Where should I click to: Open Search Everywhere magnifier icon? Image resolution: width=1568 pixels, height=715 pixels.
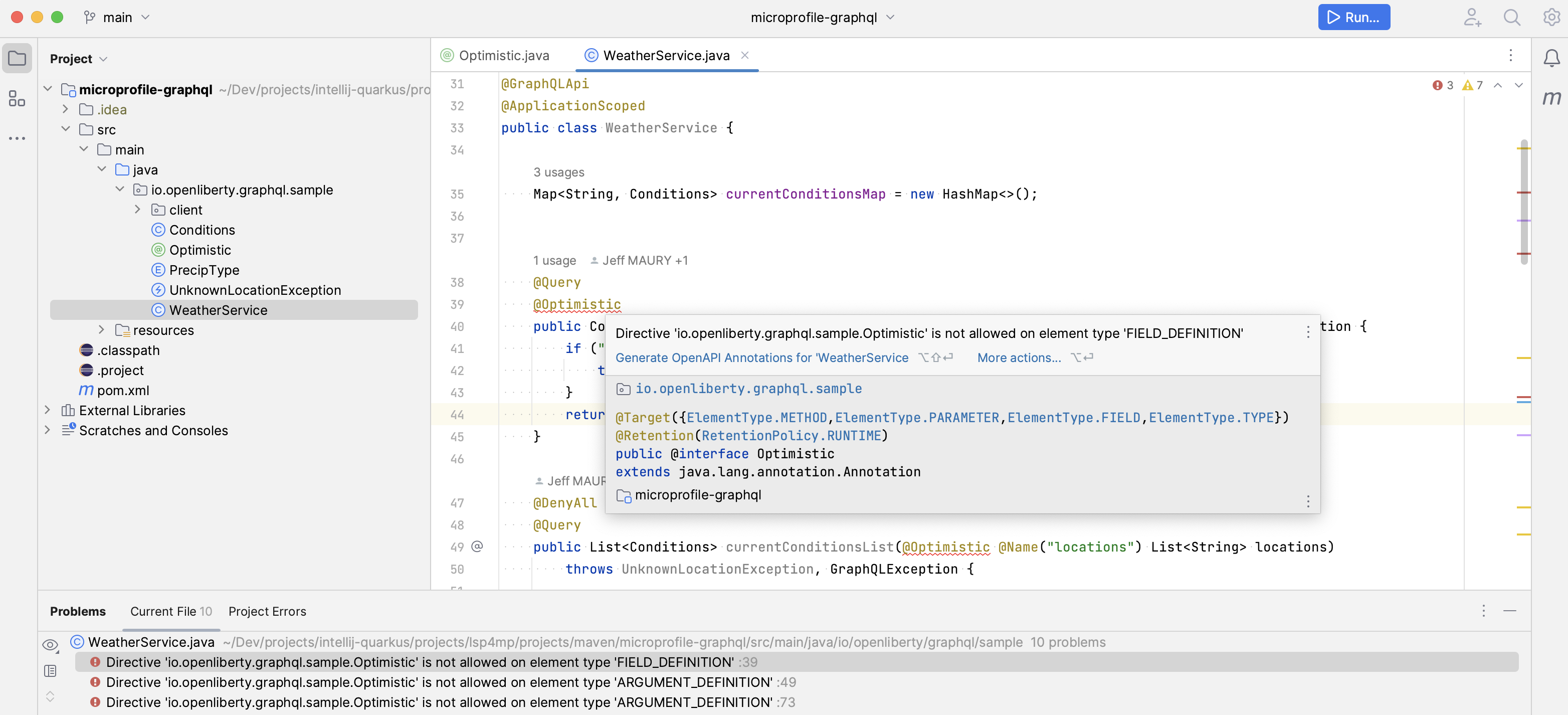point(1511,17)
